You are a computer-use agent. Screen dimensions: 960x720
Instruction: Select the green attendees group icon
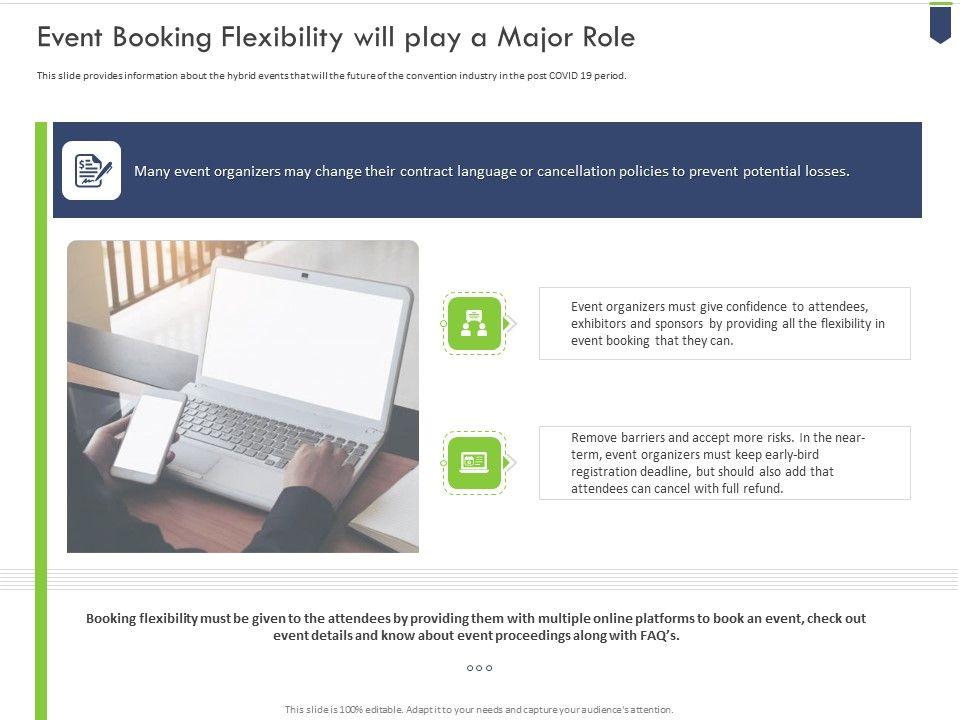point(474,323)
